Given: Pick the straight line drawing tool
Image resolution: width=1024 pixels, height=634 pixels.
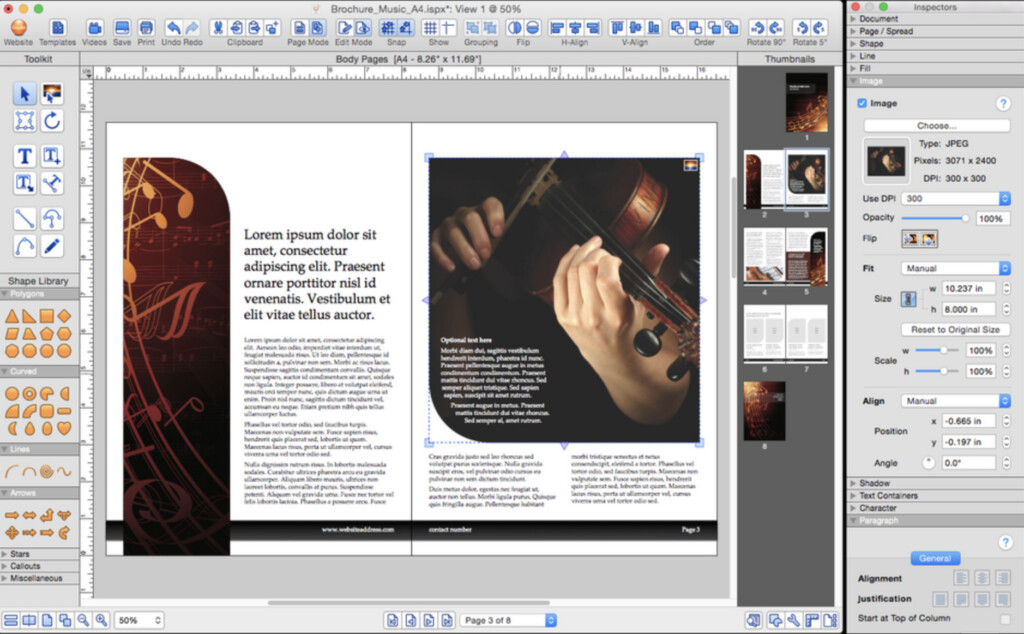Looking at the screenshot, I should 24,218.
